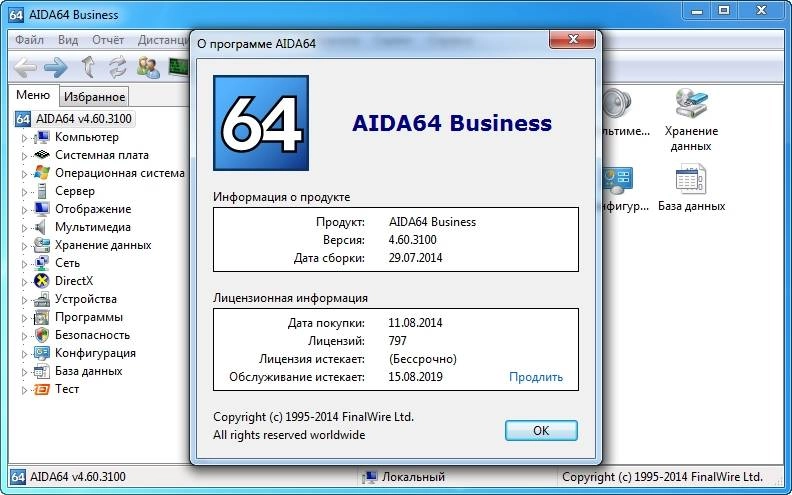This screenshot has width=792, height=495.
Task: Click the Computer icon in the tree
Action: 41,137
